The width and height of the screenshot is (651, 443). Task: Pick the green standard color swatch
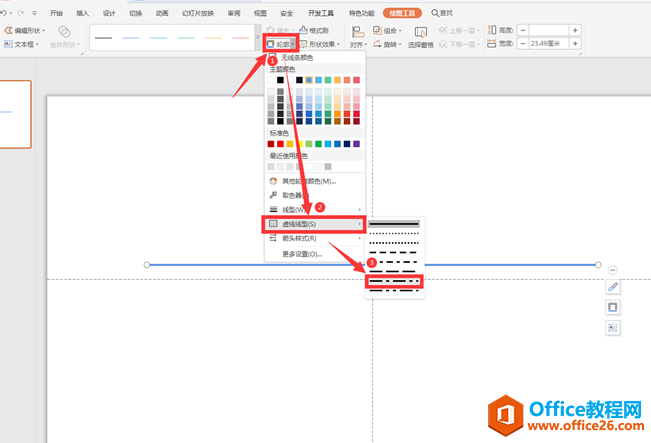[x=318, y=144]
